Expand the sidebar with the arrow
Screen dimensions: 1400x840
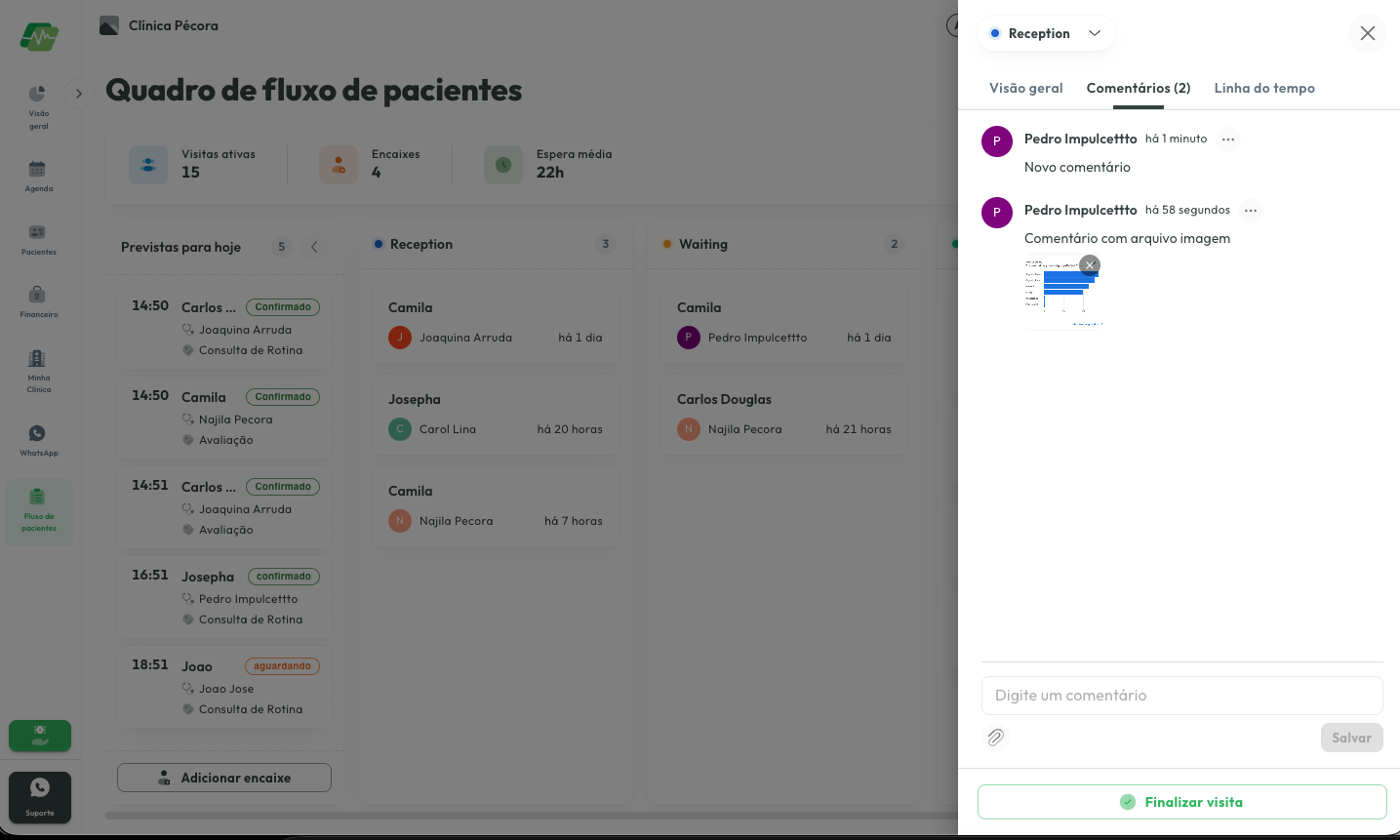click(79, 94)
